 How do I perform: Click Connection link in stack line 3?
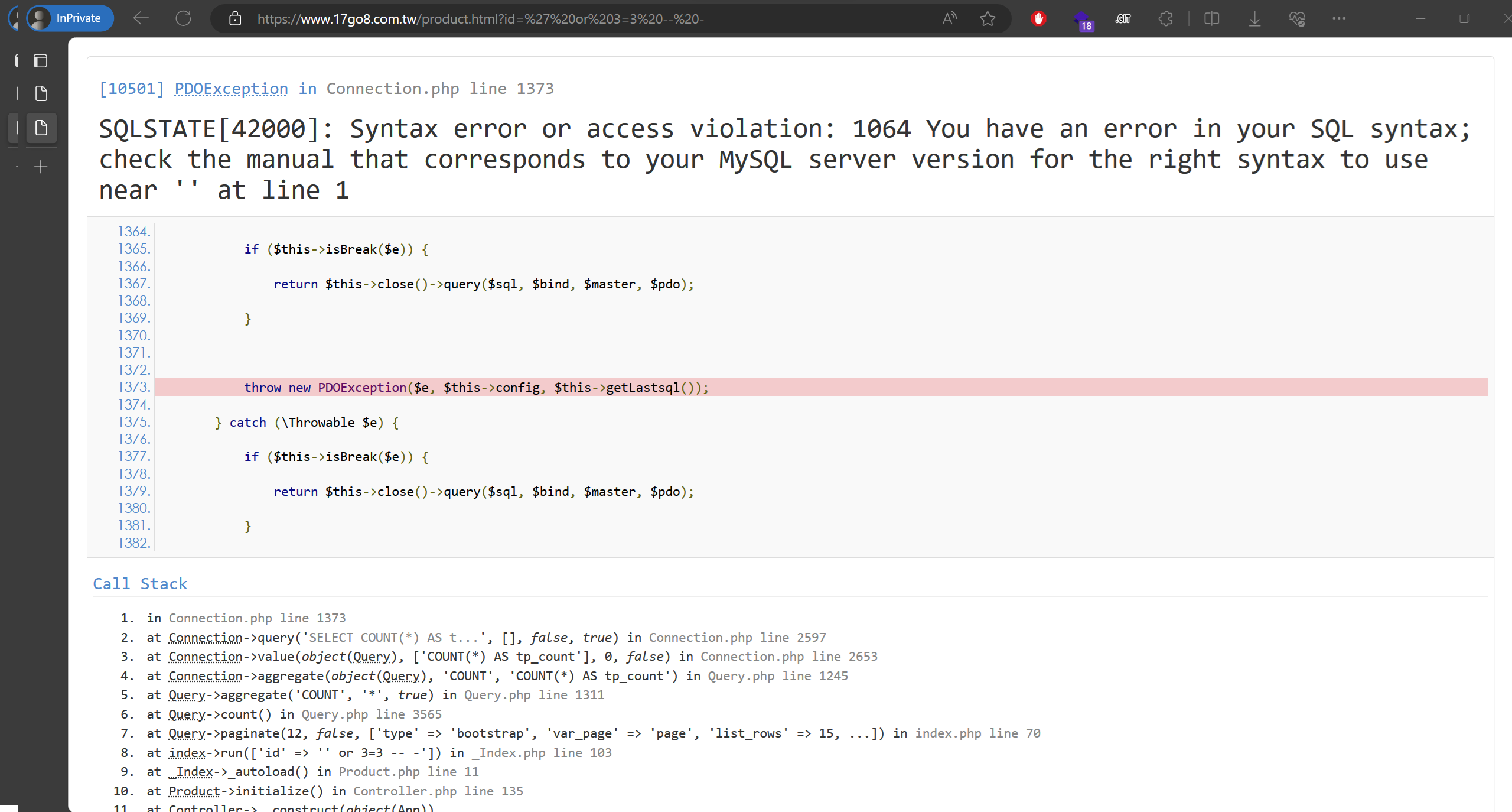[206, 657]
